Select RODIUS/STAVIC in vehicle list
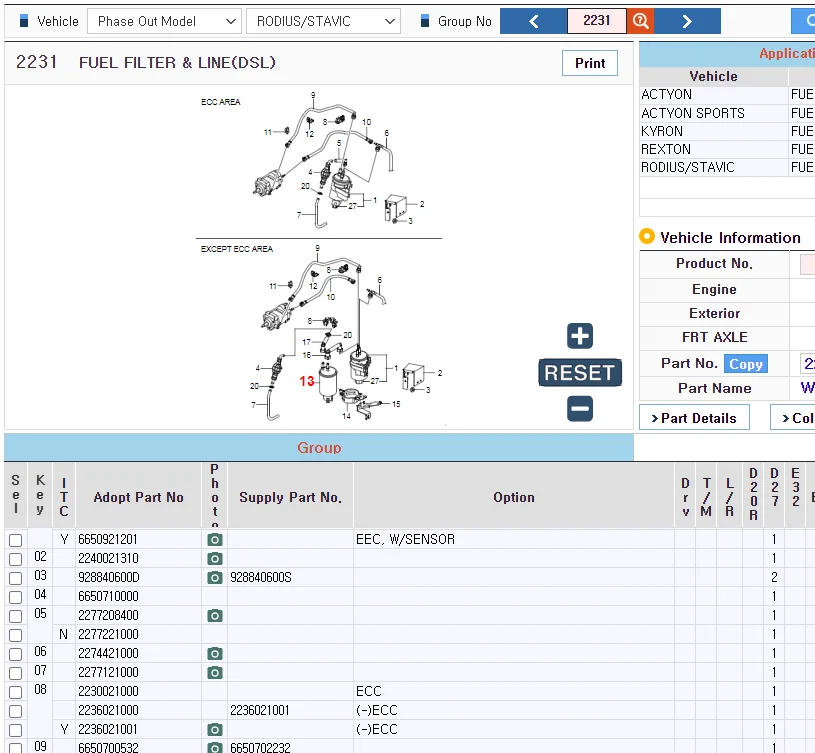This screenshot has width=815, height=753. coord(688,167)
